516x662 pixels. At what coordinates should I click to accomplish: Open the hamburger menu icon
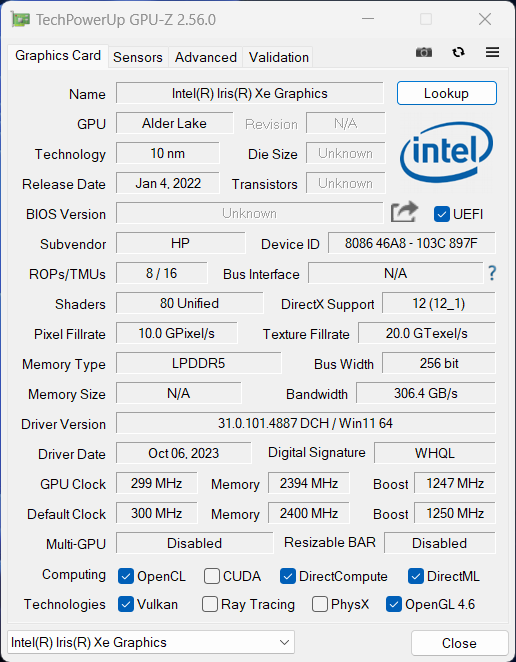[x=492, y=52]
